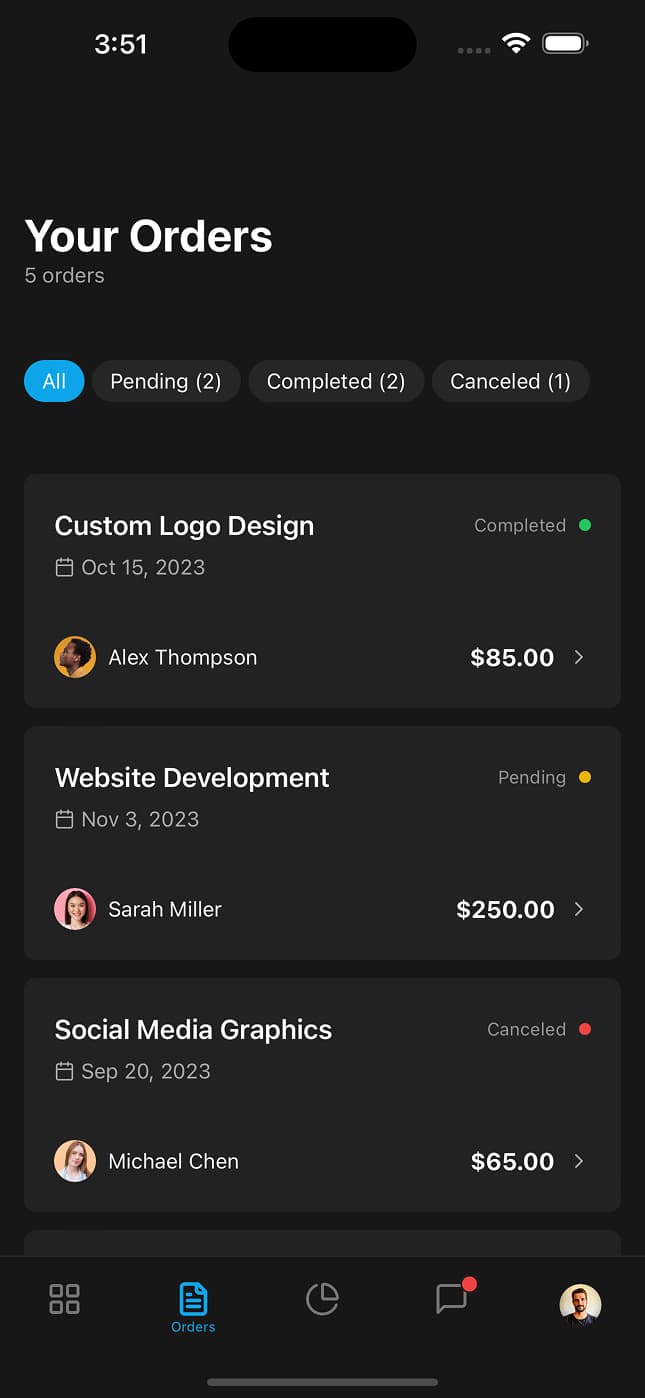Viewport: 645px width, 1398px height.
Task: Click the green Completed status dot
Action: pyautogui.click(x=585, y=525)
